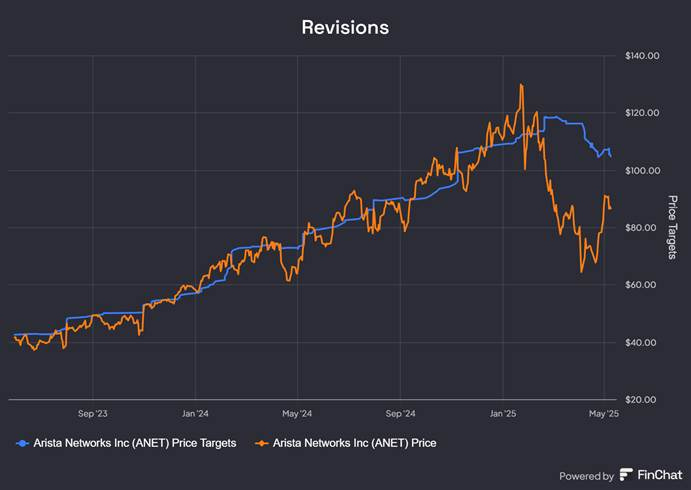Screen dimensions: 691x490
Task: Click the 'Revisions' chart title
Action: coord(346,27)
